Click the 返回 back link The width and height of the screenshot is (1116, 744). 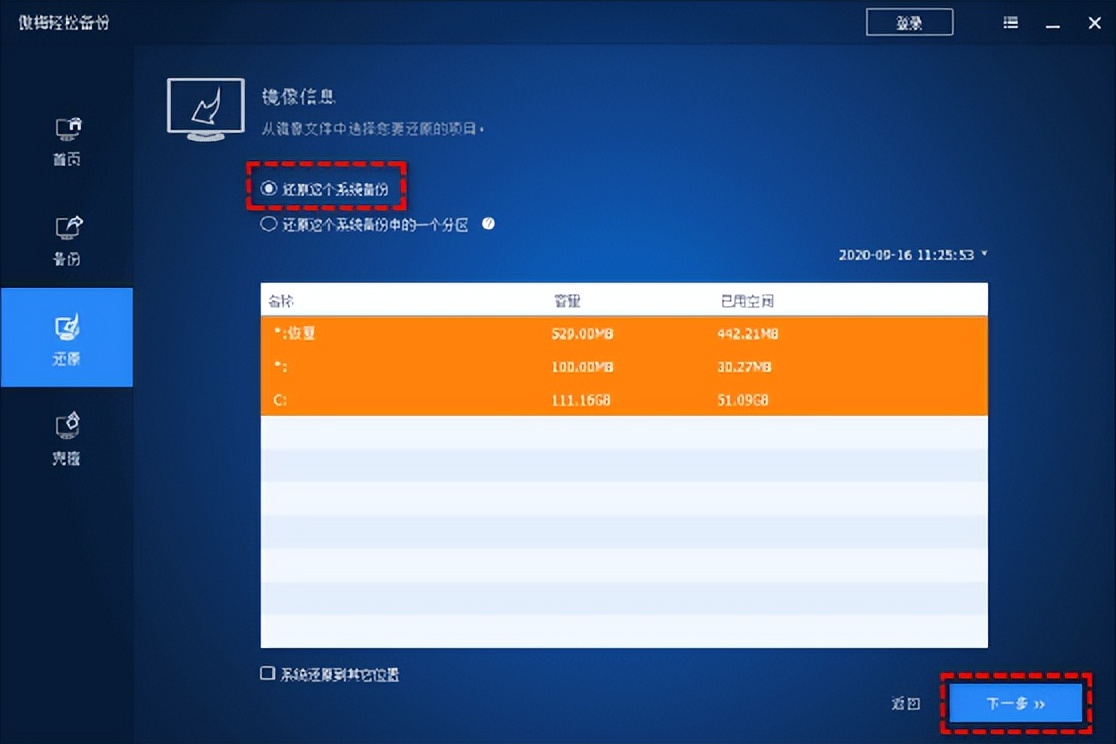pos(905,703)
